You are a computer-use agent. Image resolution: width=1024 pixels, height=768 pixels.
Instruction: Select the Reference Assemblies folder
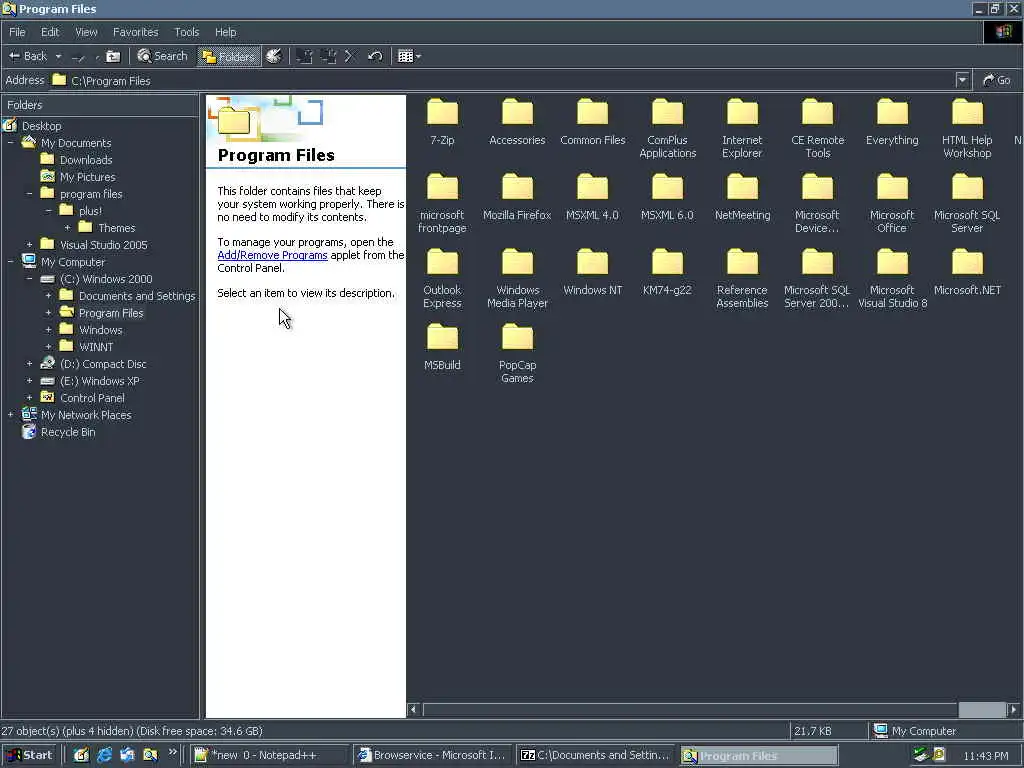point(742,279)
